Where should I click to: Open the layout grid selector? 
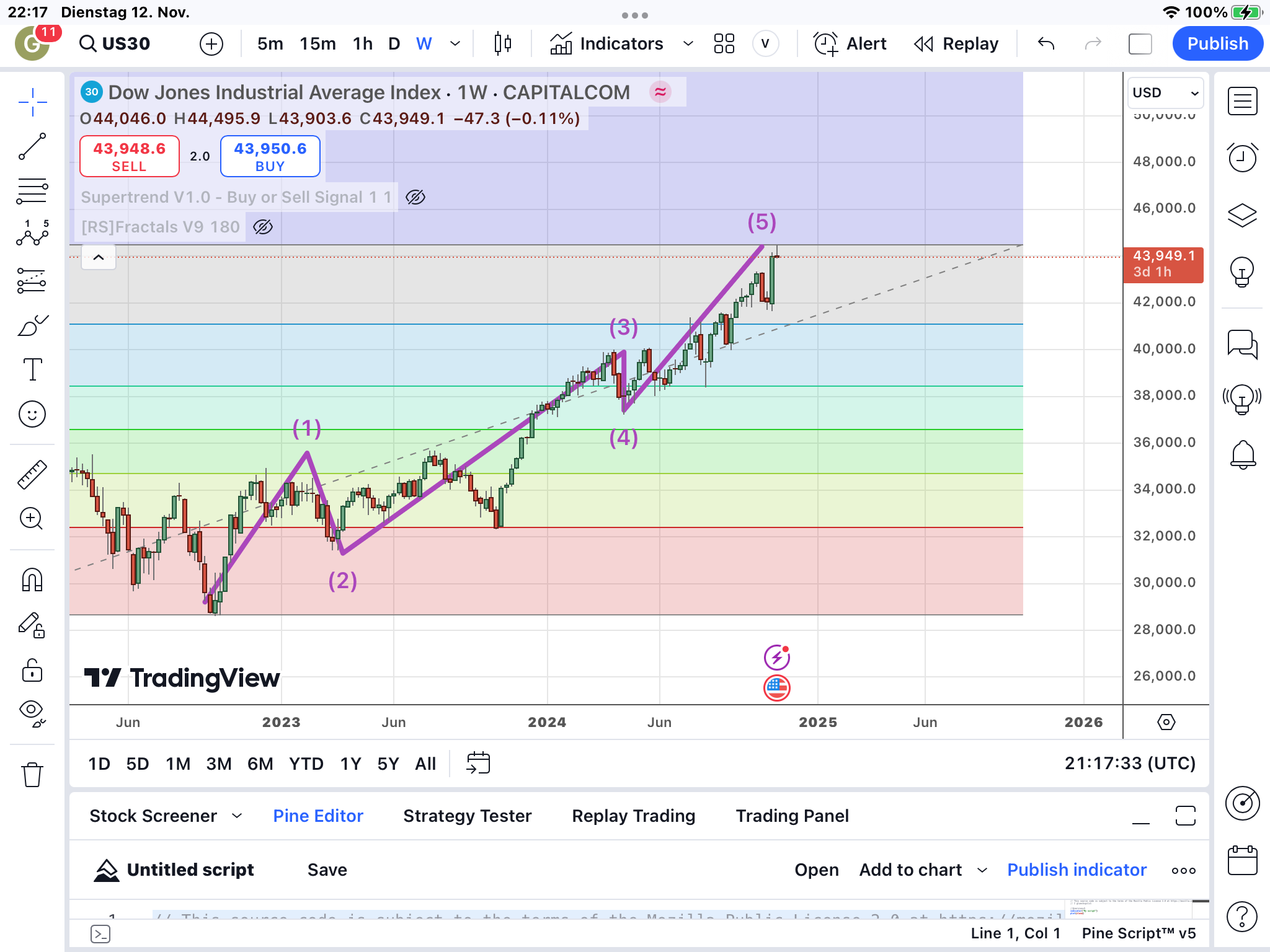click(x=724, y=43)
